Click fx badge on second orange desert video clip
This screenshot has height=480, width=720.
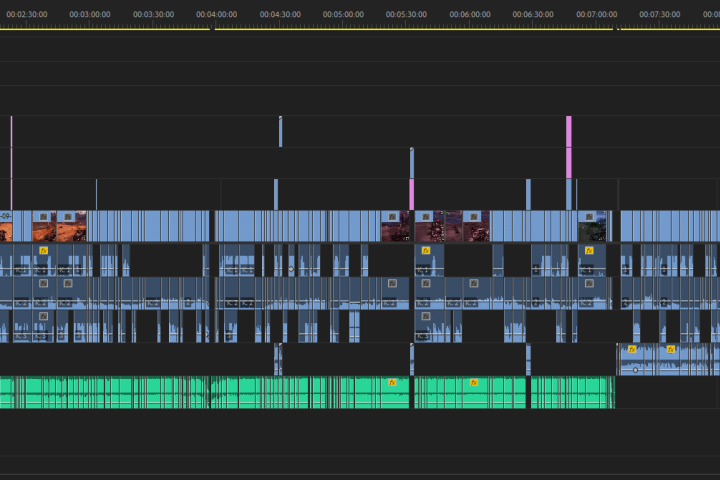coord(68,217)
